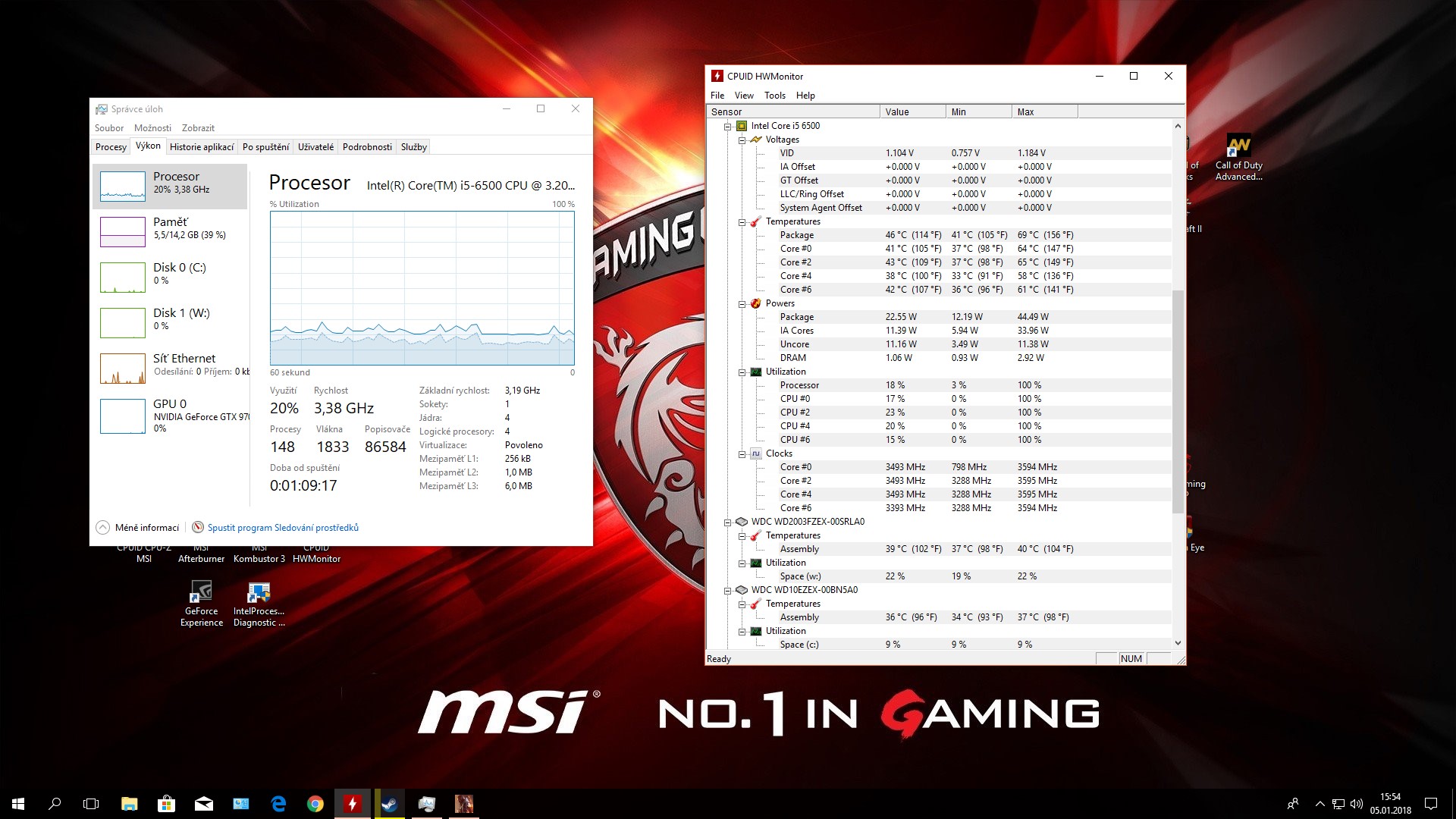Image resolution: width=1456 pixels, height=819 pixels.
Task: Collapse the Powers tree node
Action: click(x=742, y=304)
